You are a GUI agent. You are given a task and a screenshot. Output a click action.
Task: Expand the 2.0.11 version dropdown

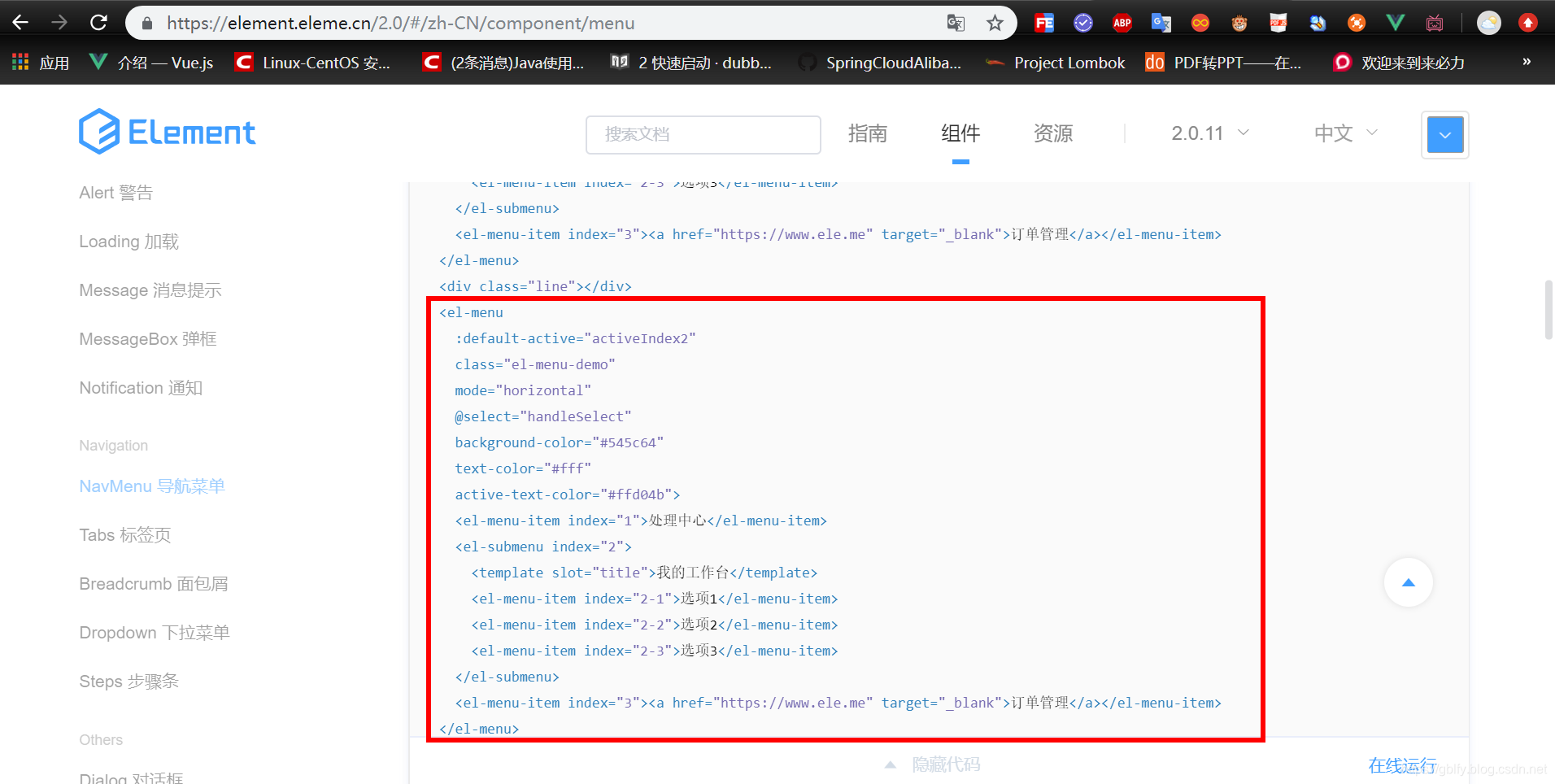click(x=1210, y=133)
